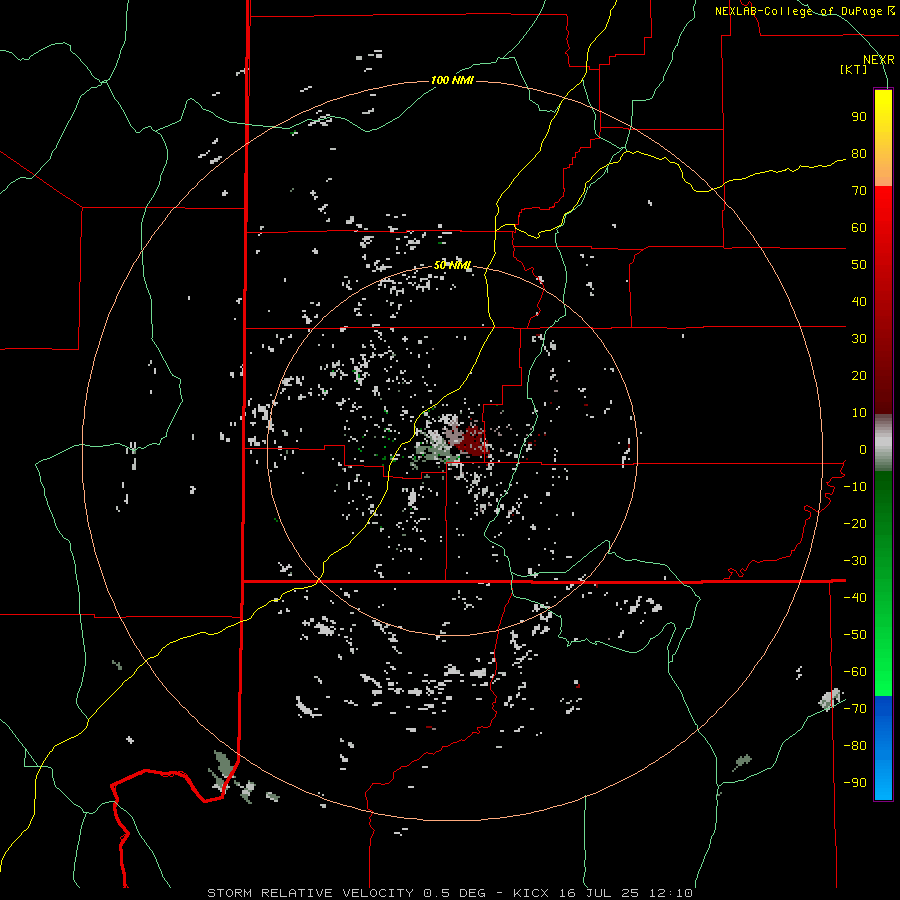Click the -50 value on velocity scale
The image size is (900, 900).
855,635
